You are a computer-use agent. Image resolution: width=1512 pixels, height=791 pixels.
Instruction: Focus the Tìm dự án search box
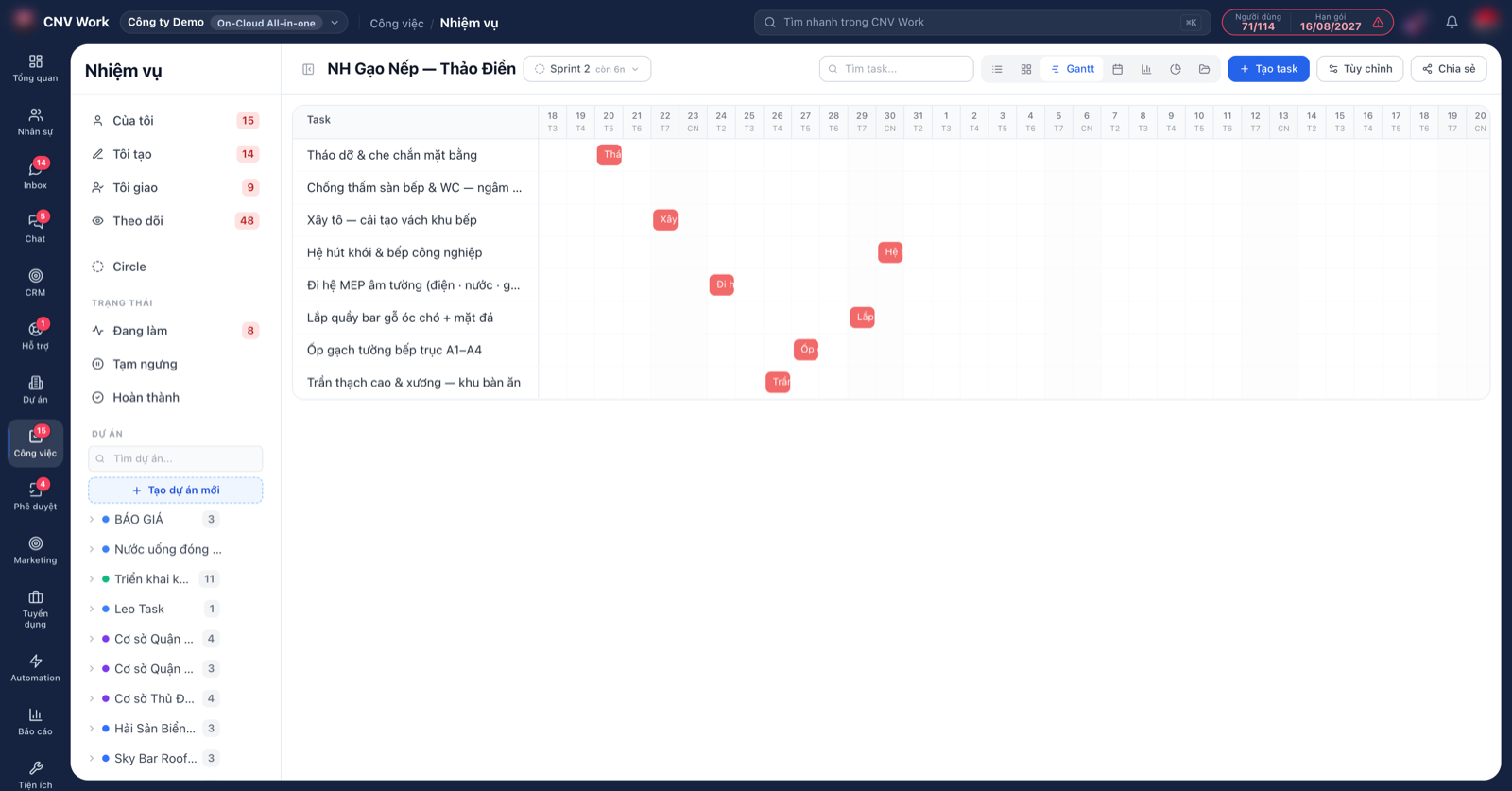(x=176, y=459)
